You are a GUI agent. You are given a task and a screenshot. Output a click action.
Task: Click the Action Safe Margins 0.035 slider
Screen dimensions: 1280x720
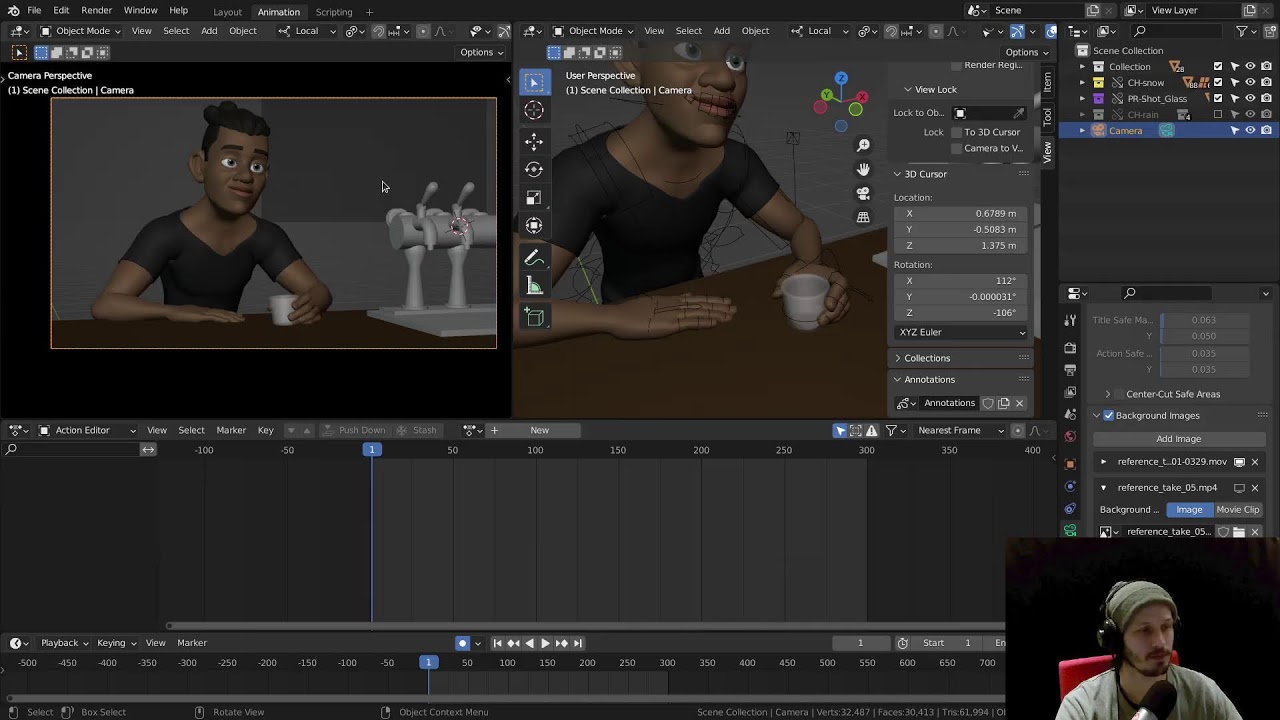pyautogui.click(x=1203, y=353)
